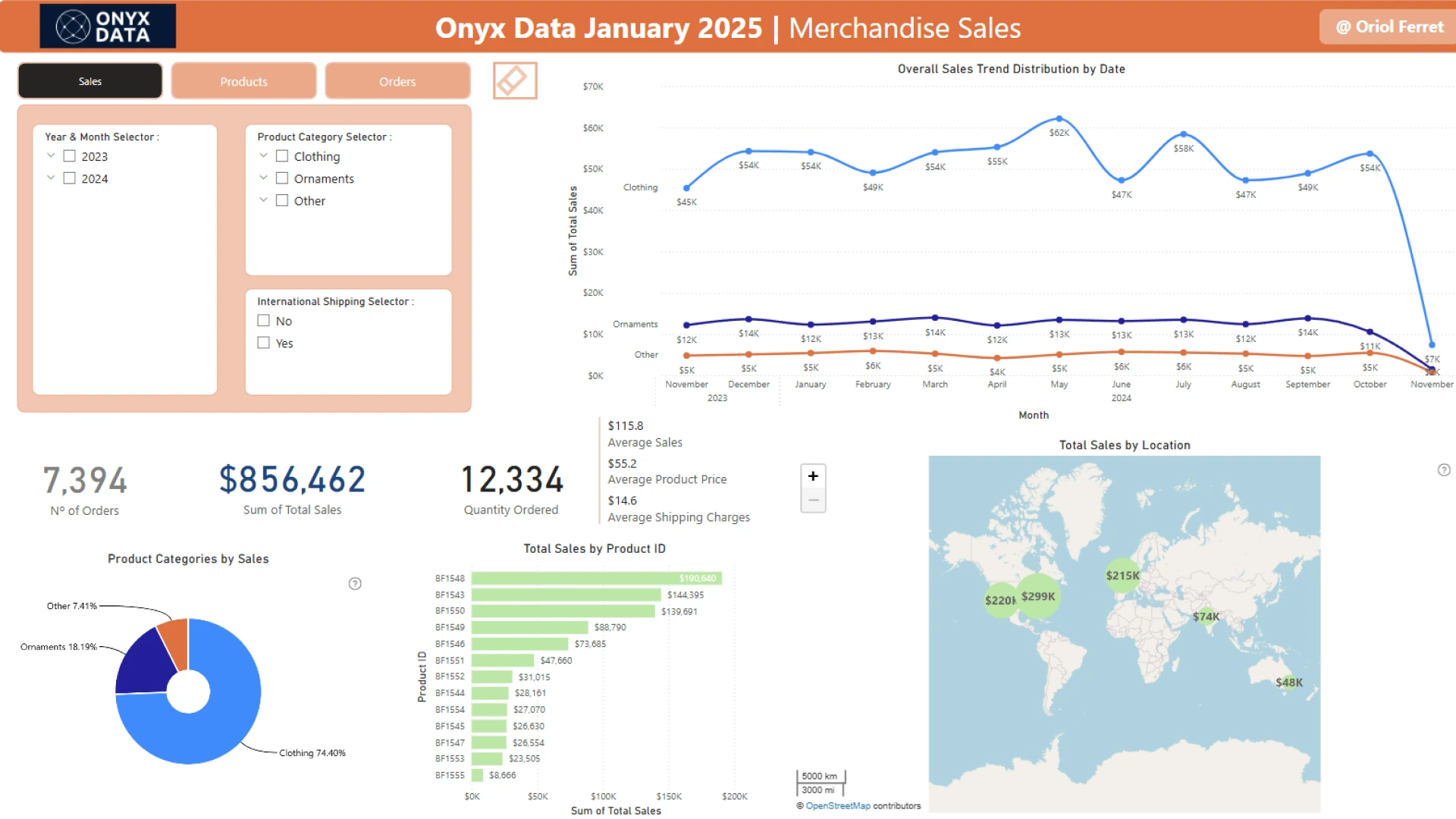
Task: Click the 12,334 Quantity Ordered card
Action: click(x=512, y=489)
